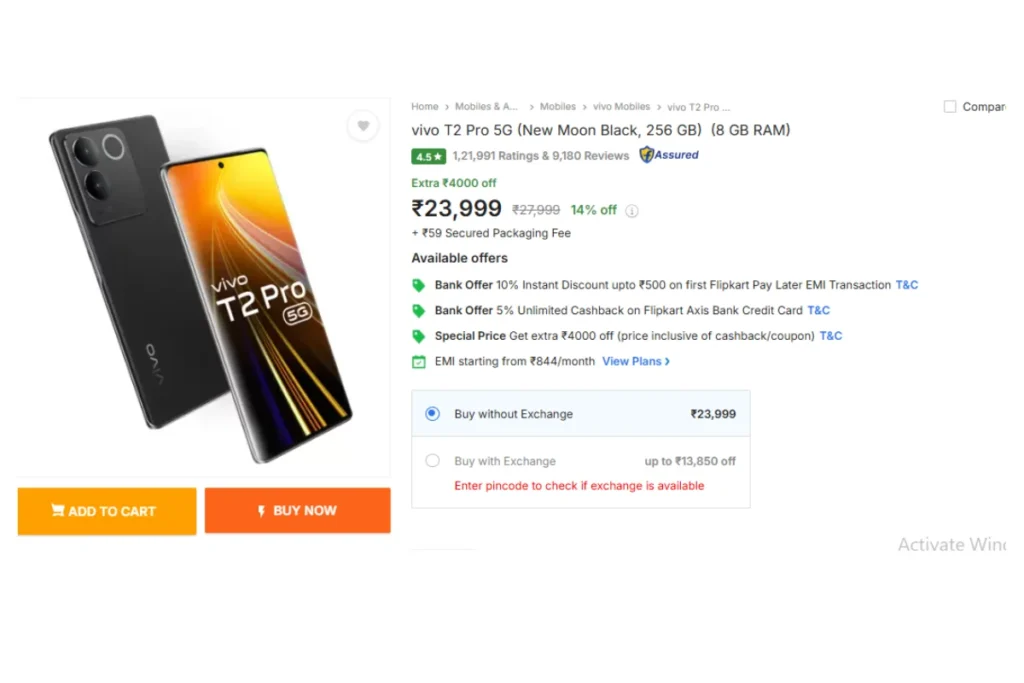1024x683 pixels.
Task: Click the BUY NOW button
Action: coord(298,511)
